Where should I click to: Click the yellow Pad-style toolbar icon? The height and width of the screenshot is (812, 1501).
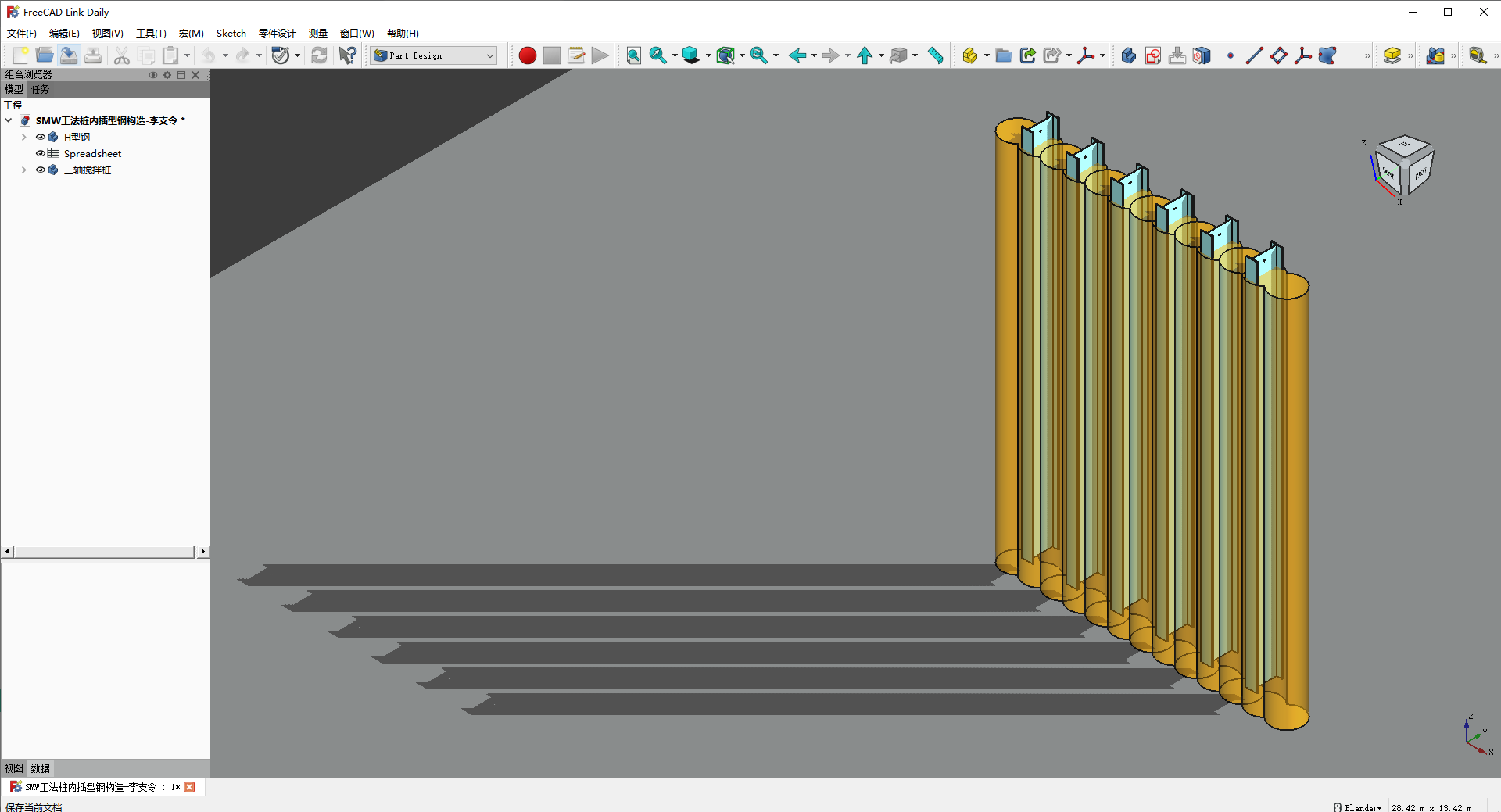[1392, 55]
